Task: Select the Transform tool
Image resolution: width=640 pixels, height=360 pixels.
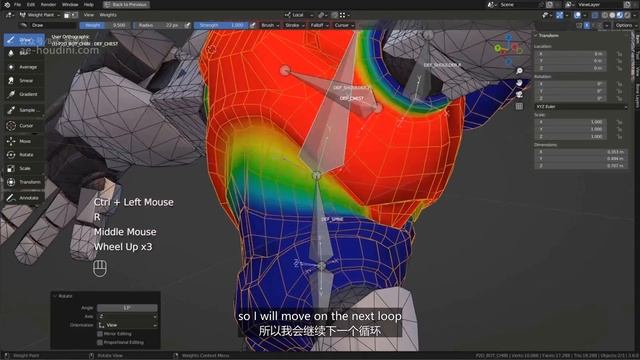Action: pos(24,182)
